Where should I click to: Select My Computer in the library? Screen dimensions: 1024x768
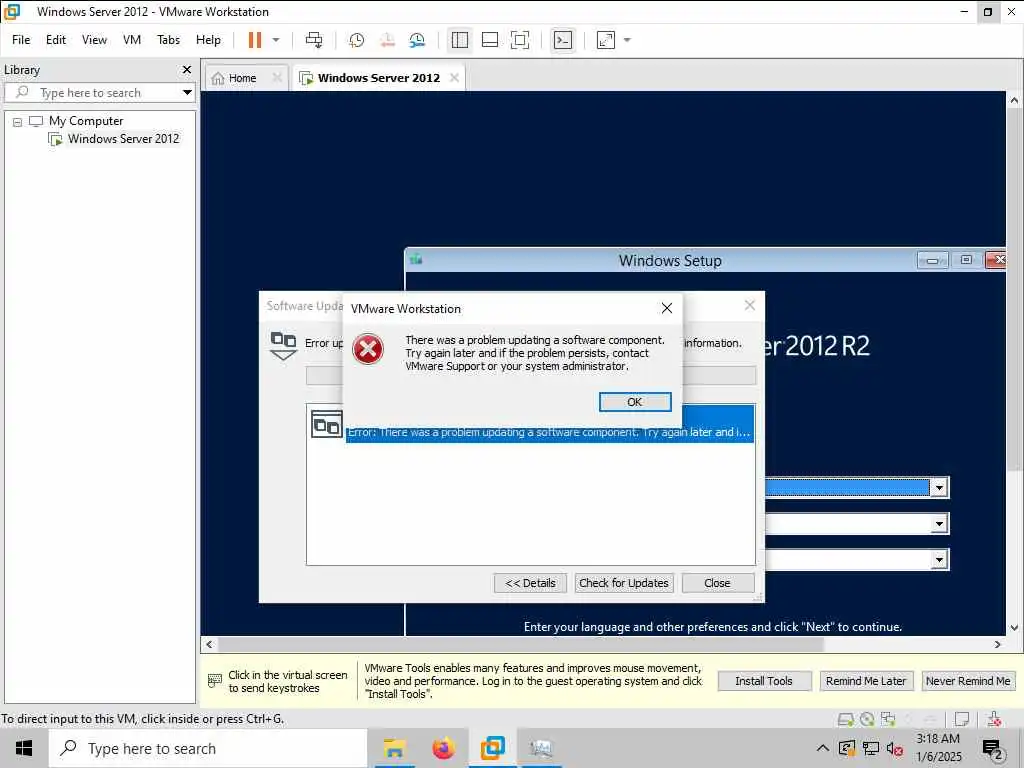(x=86, y=121)
